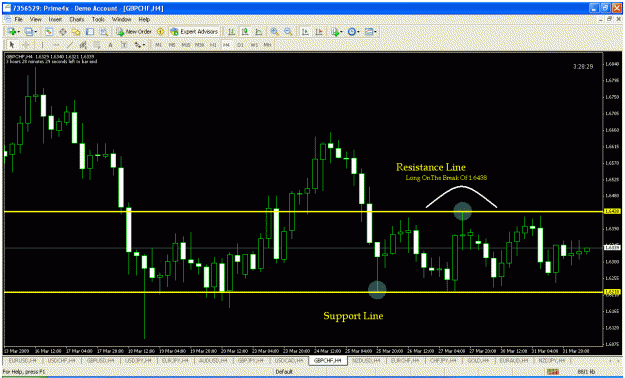Toggle Expert Advisors on or off
The width and height of the screenshot is (625, 378).
pyautogui.click(x=194, y=32)
